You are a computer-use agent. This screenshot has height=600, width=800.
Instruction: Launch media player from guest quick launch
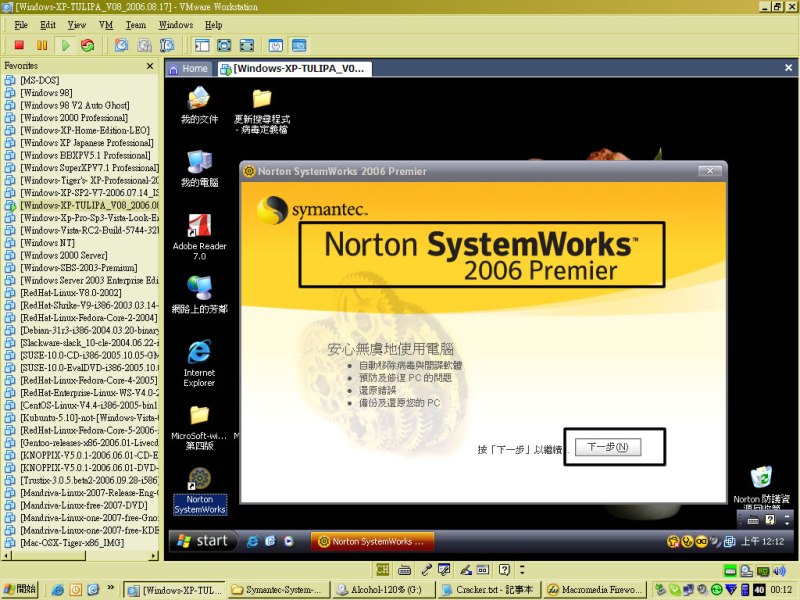[289, 541]
